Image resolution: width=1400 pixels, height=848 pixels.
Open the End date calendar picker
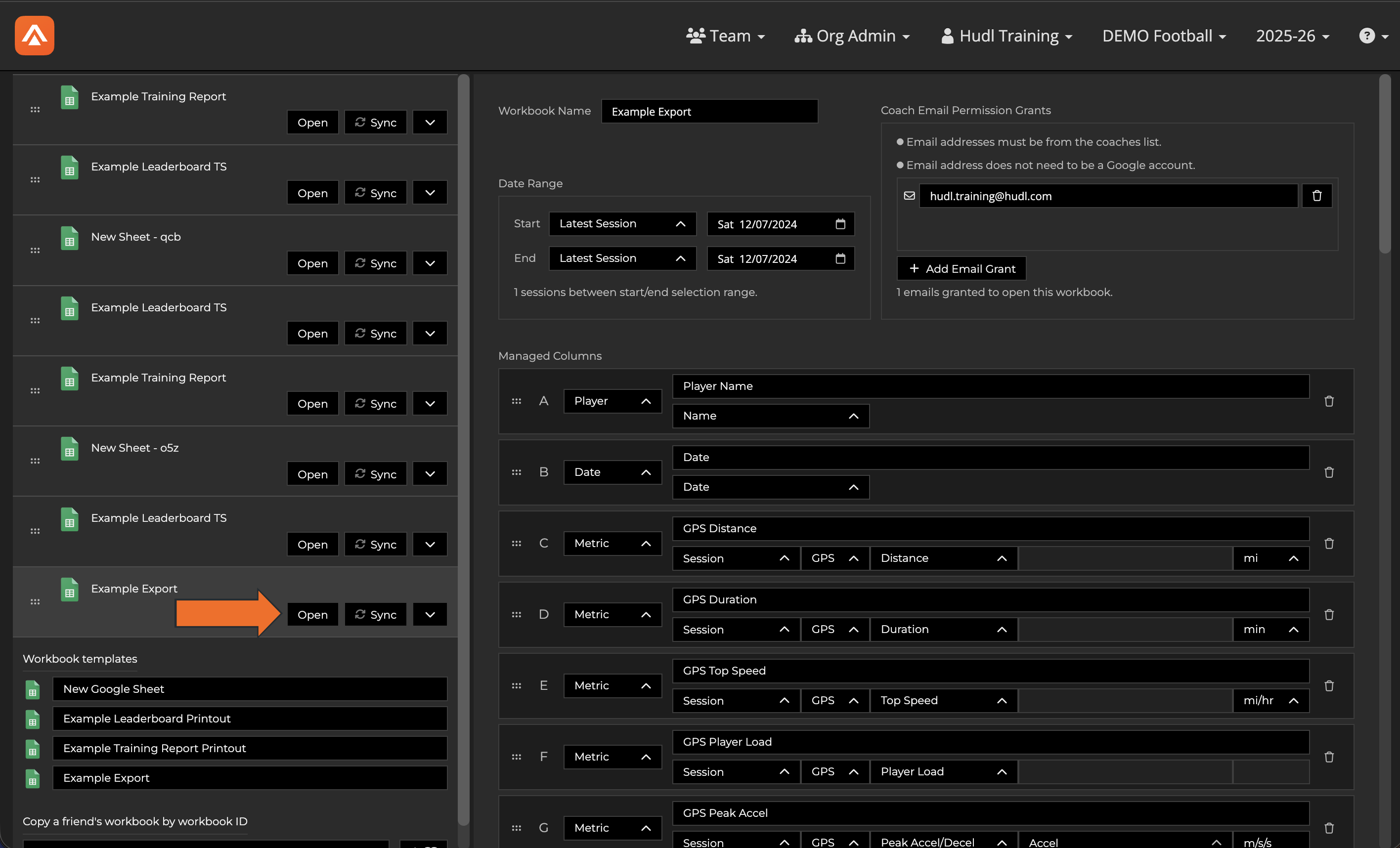click(840, 258)
